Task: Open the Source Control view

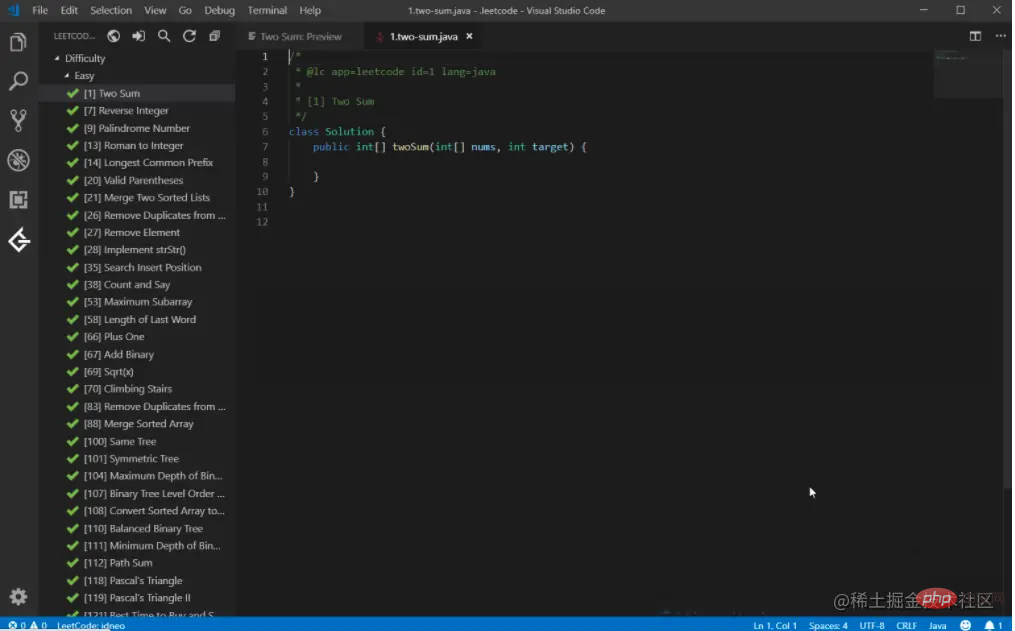Action: coord(18,121)
